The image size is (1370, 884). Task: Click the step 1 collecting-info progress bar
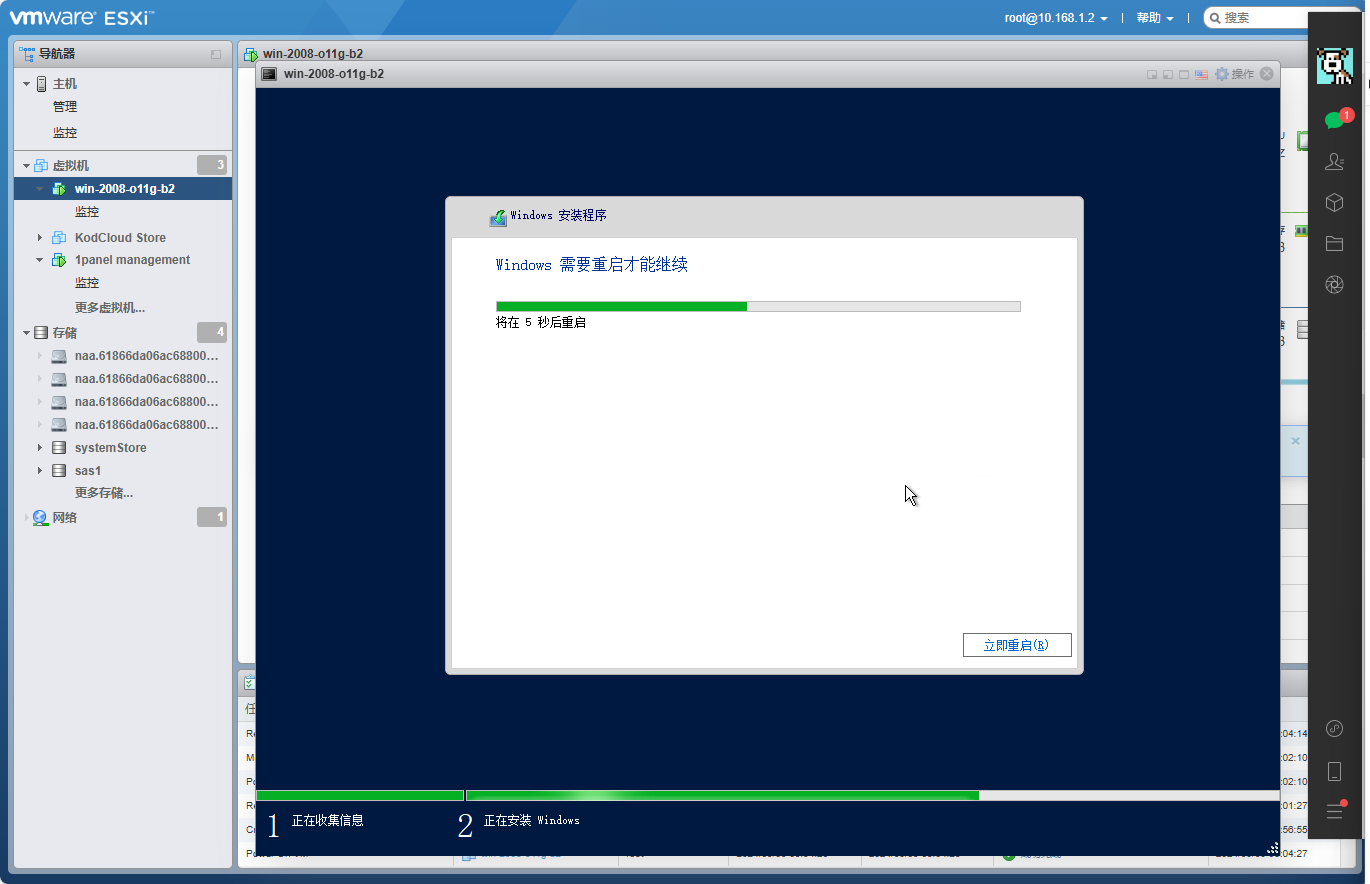click(x=360, y=796)
